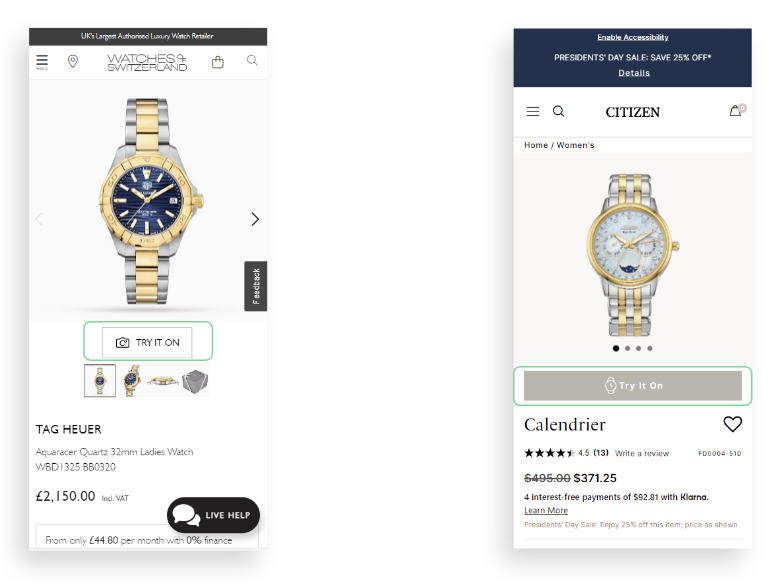Open the Watches of Switzerland hamburger menu

click(42, 62)
